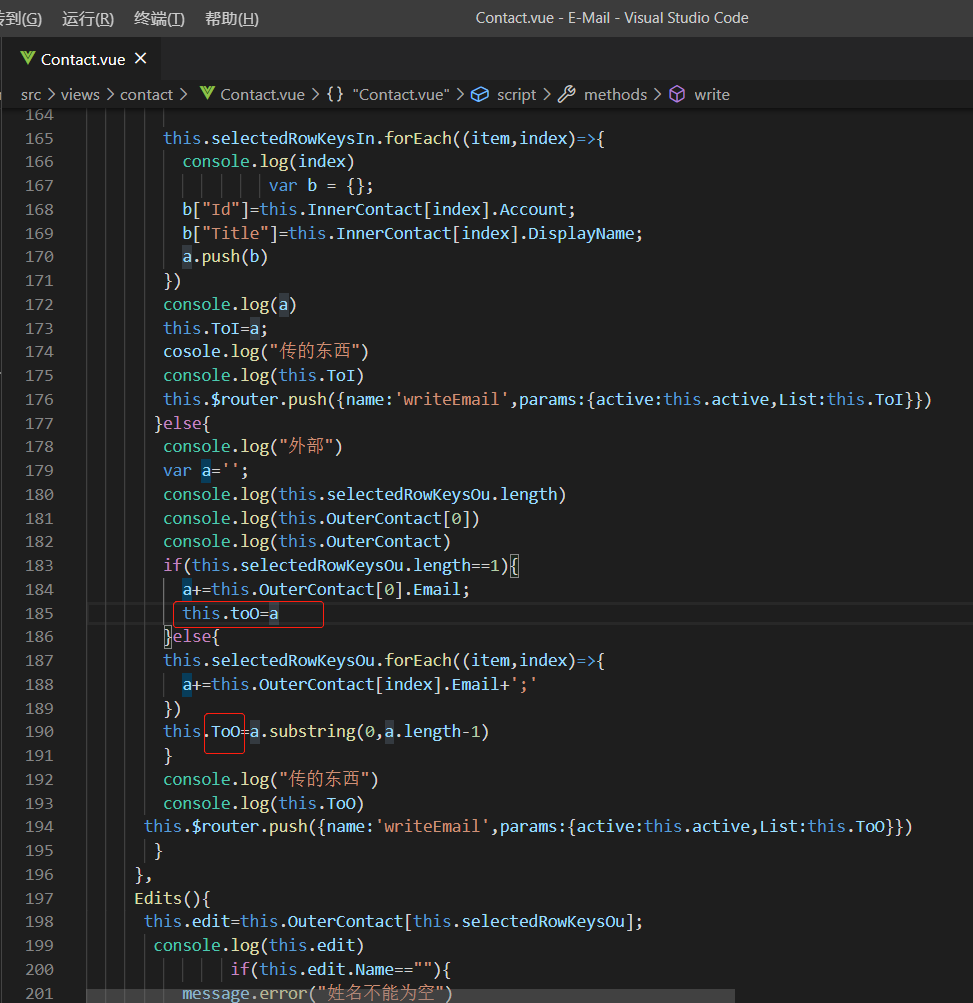Image resolution: width=973 pixels, height=1003 pixels.
Task: Click the cube icon beside write
Action: pyautogui.click(x=677, y=94)
